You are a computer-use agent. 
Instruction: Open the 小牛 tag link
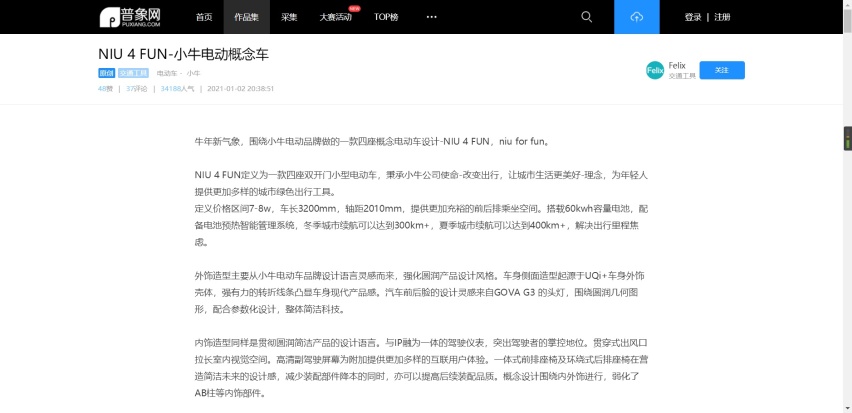[193, 73]
